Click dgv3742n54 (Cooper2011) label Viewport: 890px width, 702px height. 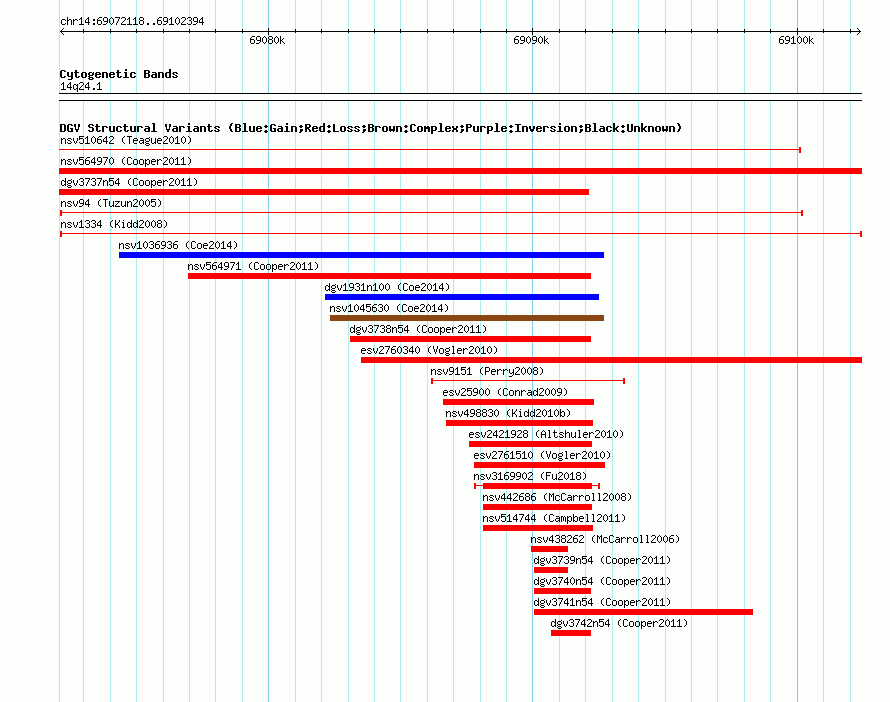click(x=619, y=623)
